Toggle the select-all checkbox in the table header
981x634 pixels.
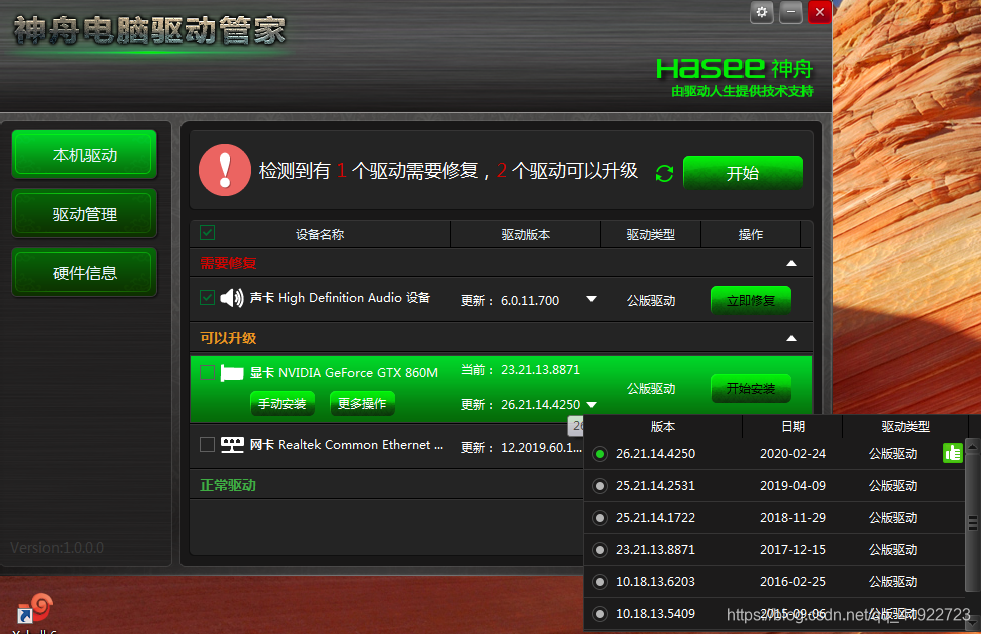click(208, 233)
